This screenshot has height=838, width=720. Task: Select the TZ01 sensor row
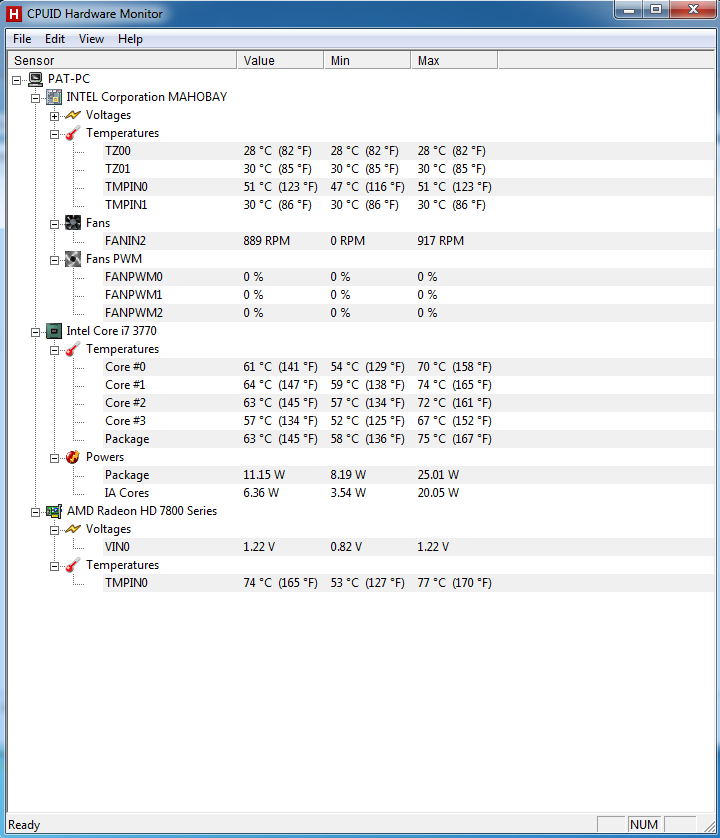[408, 169]
